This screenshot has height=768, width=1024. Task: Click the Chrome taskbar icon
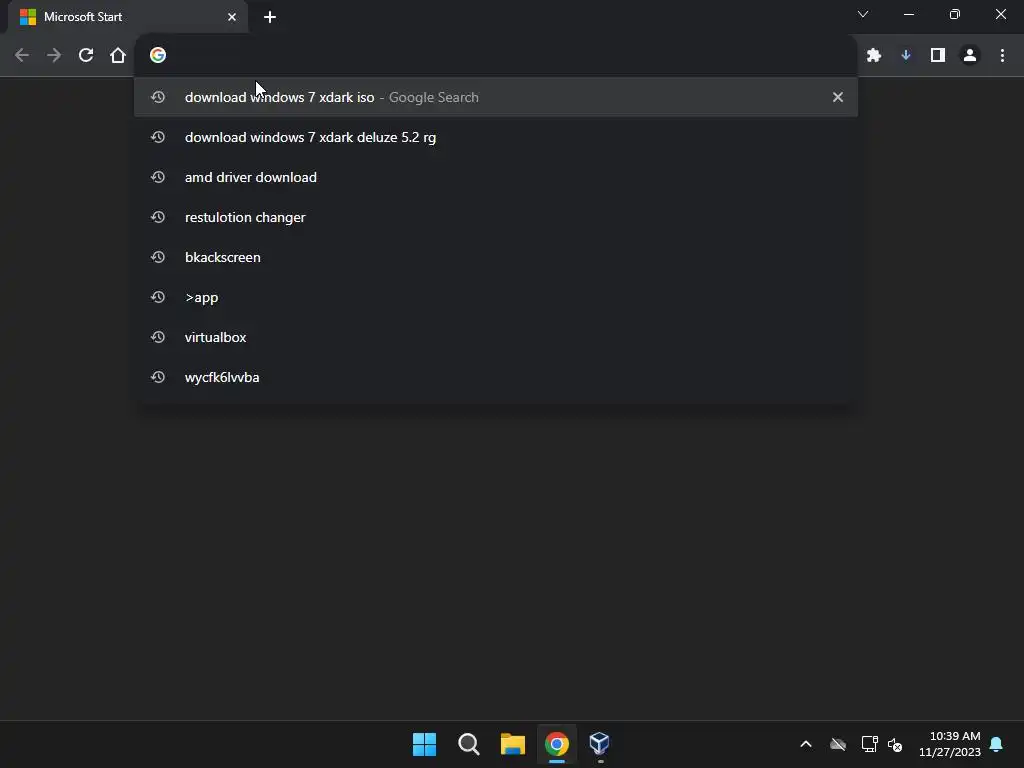pyautogui.click(x=557, y=744)
